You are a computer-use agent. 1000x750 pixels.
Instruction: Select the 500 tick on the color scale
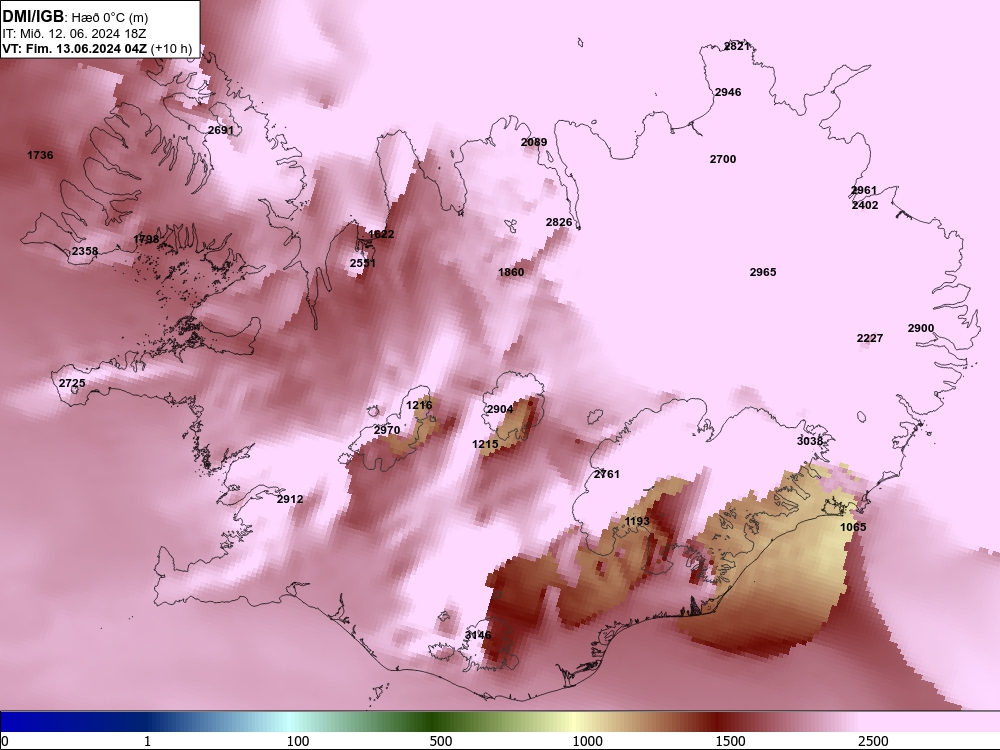[441, 741]
